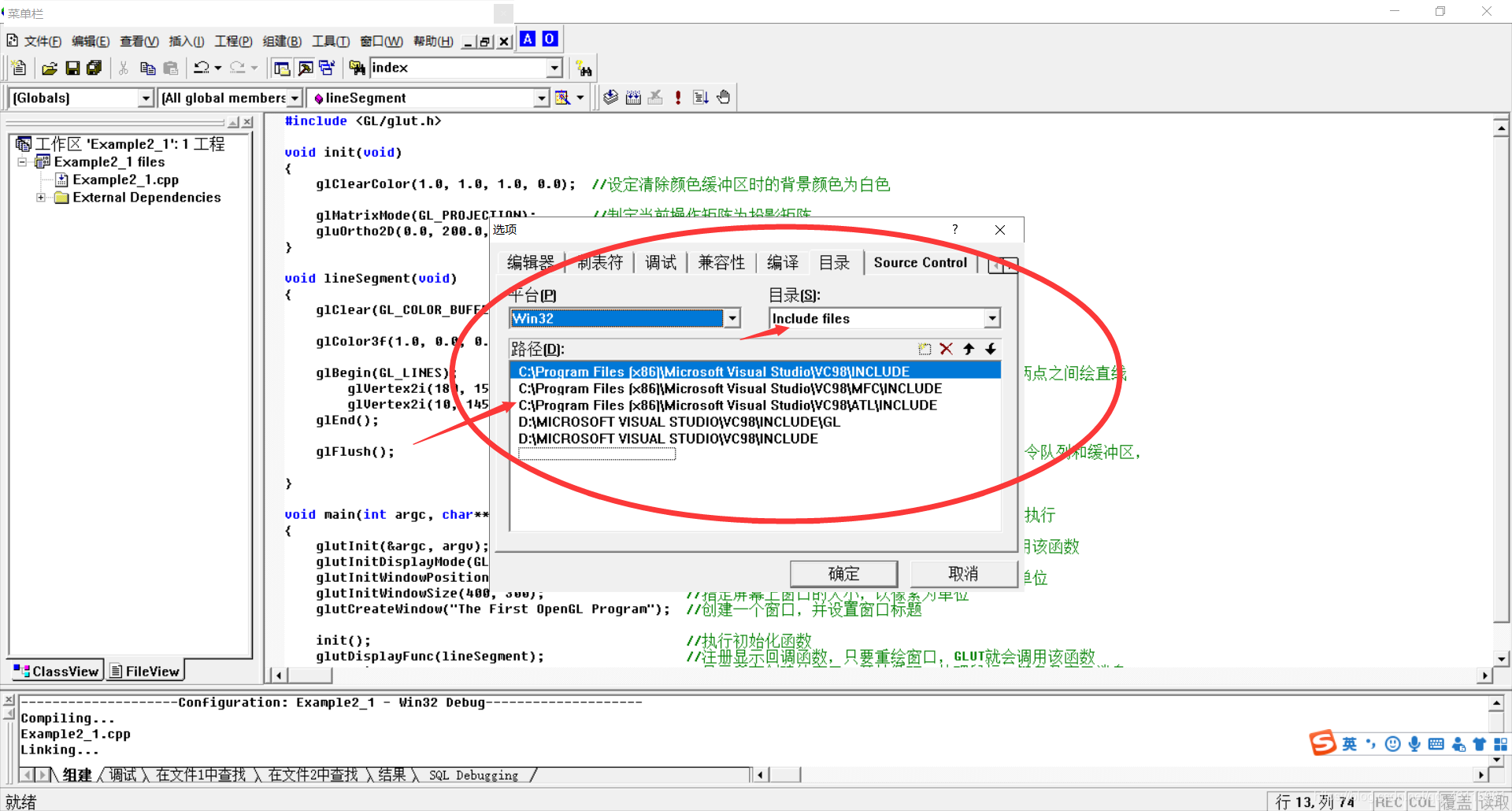The width and height of the screenshot is (1512, 811).
Task: Click the Find in Files binoculars icon
Action: coord(358,69)
